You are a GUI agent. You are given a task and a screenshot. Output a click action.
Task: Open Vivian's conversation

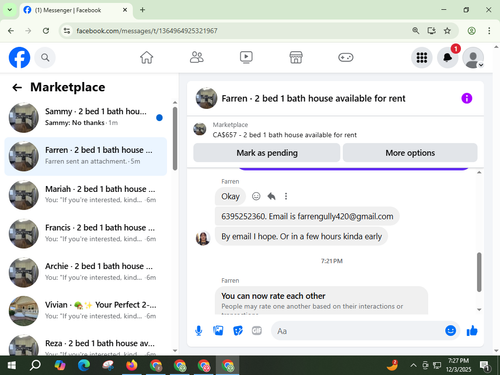(x=86, y=311)
